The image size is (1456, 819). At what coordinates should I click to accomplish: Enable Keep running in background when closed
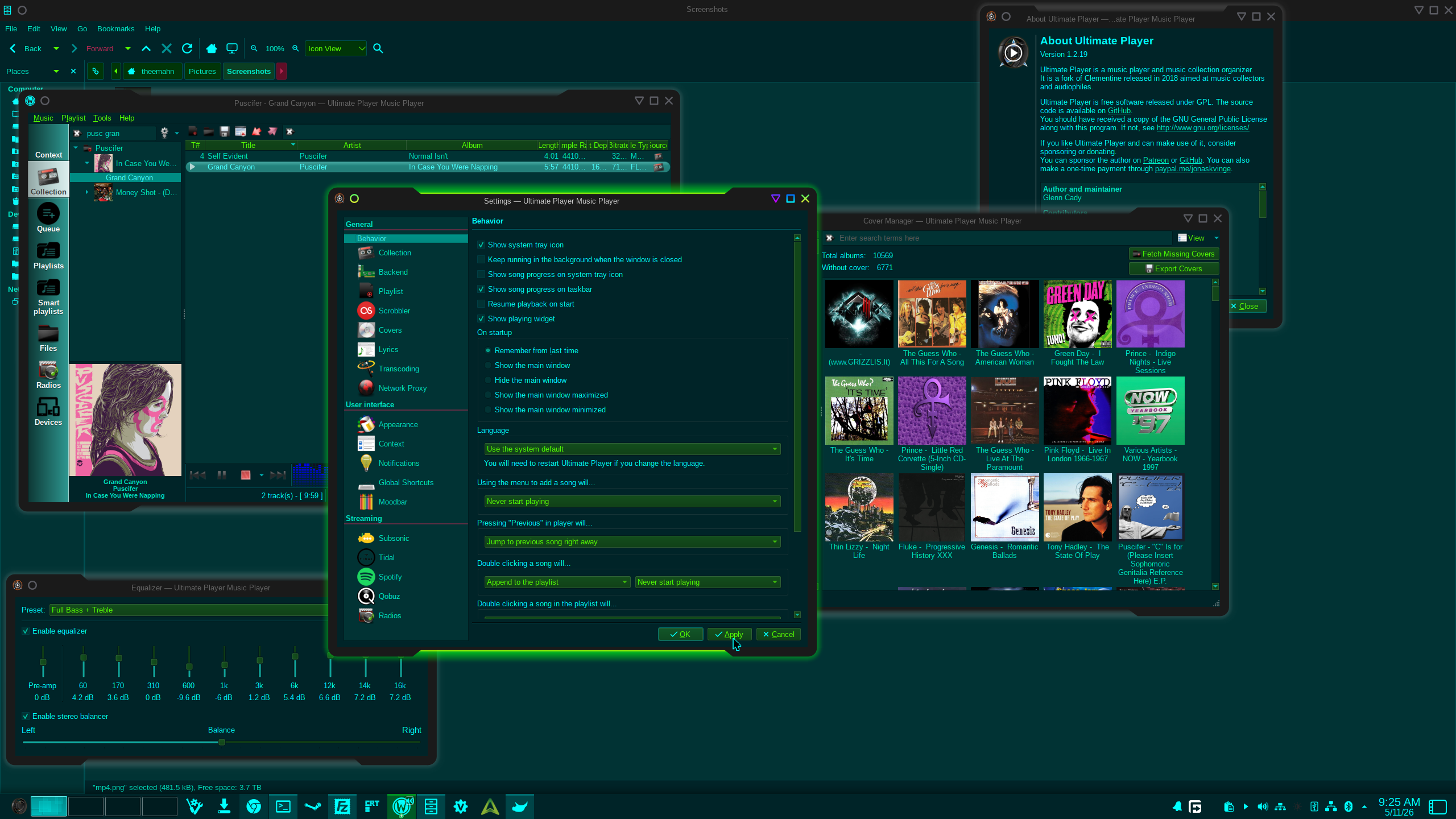click(481, 260)
